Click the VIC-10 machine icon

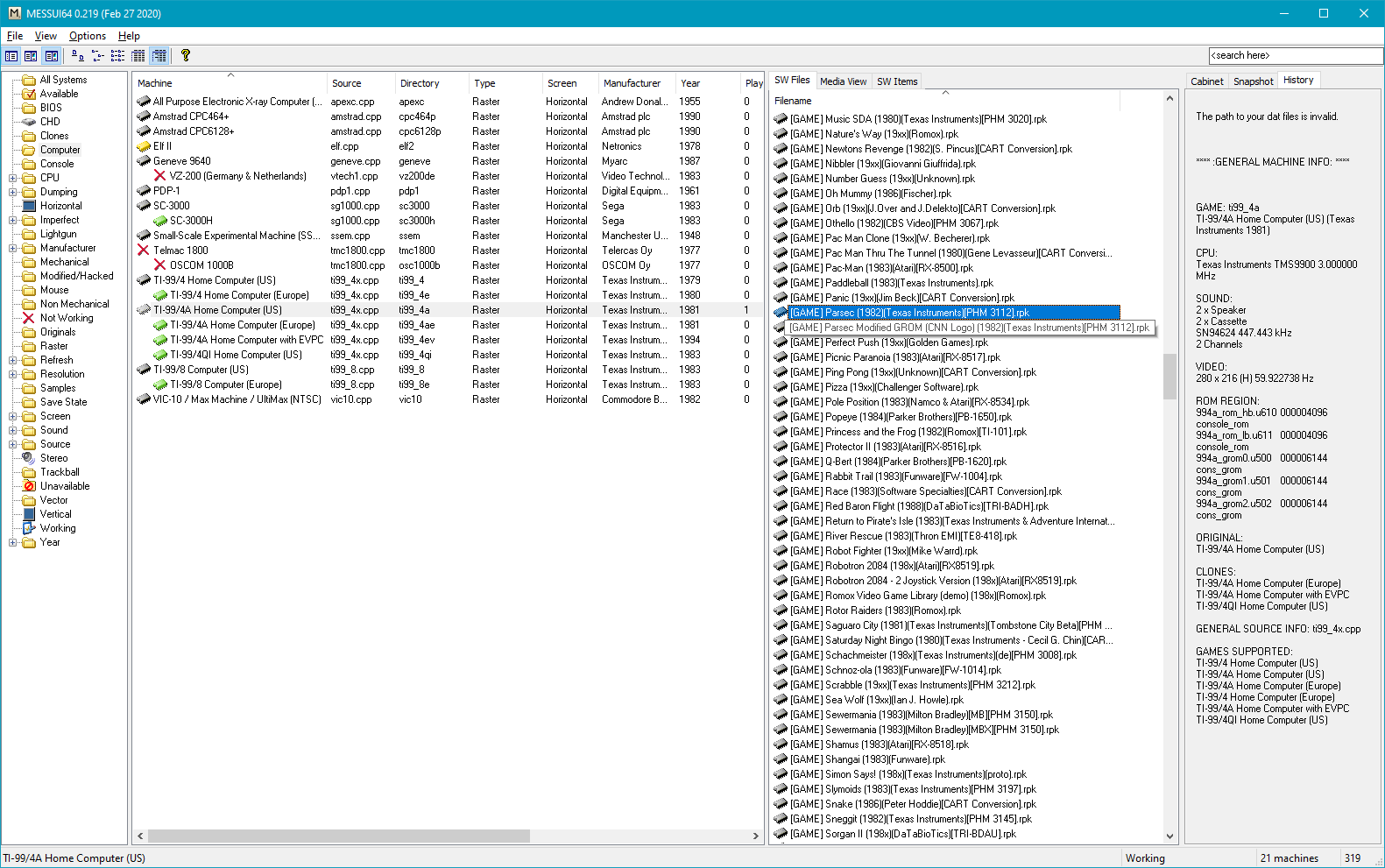[x=144, y=399]
